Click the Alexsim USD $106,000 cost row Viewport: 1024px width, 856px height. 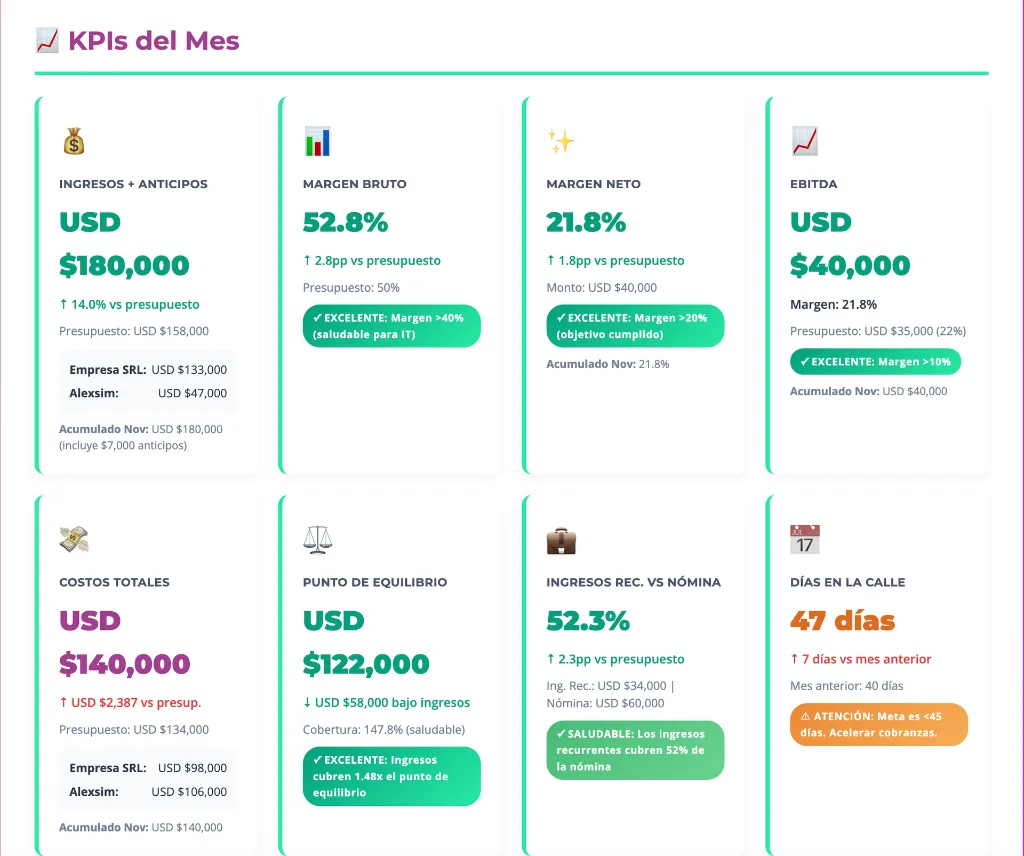point(148,792)
